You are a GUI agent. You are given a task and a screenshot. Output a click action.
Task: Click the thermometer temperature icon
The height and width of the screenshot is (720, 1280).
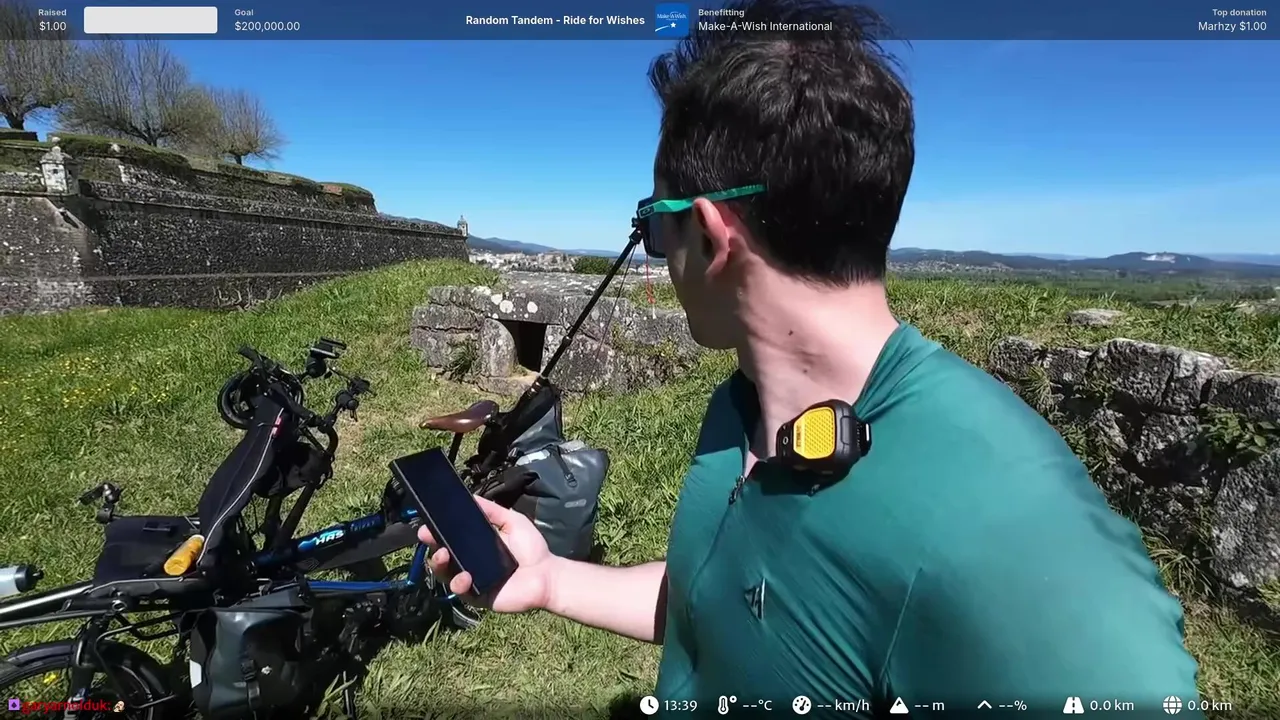click(726, 705)
